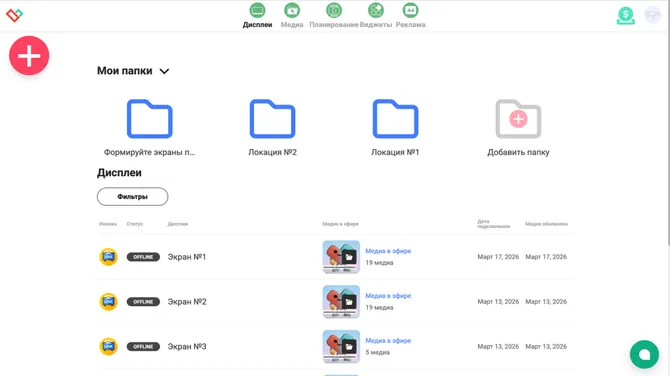Open the Планирование tab
This screenshot has width=670, height=376.
coord(334,15)
